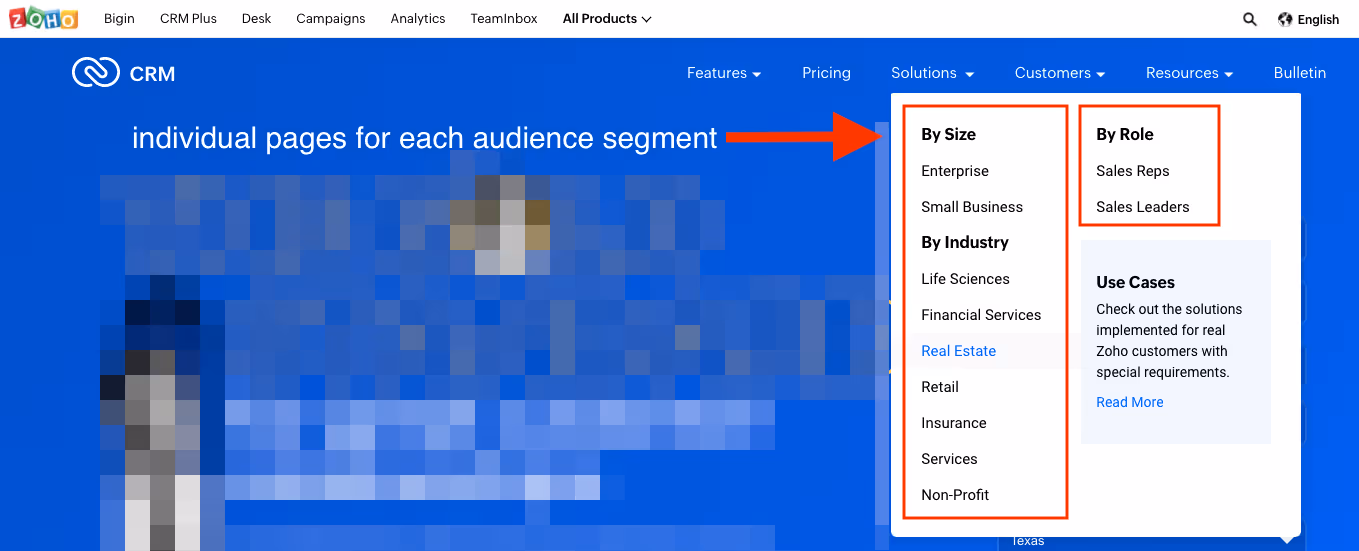Choose Financial Services industry
This screenshot has height=551, width=1359.
click(981, 315)
